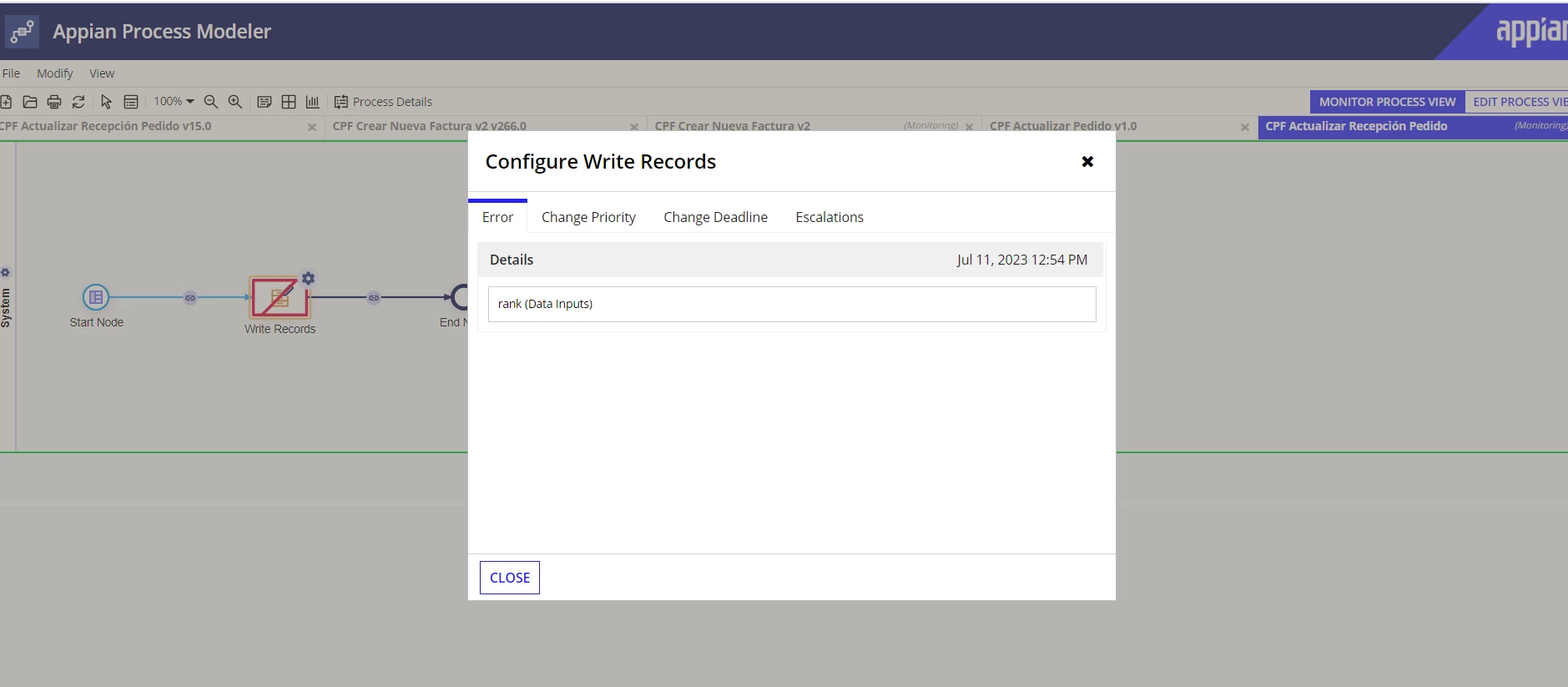Screen dimensions: 1568x687
Task: Click the connector link between Start and Write Records
Action: 190,297
